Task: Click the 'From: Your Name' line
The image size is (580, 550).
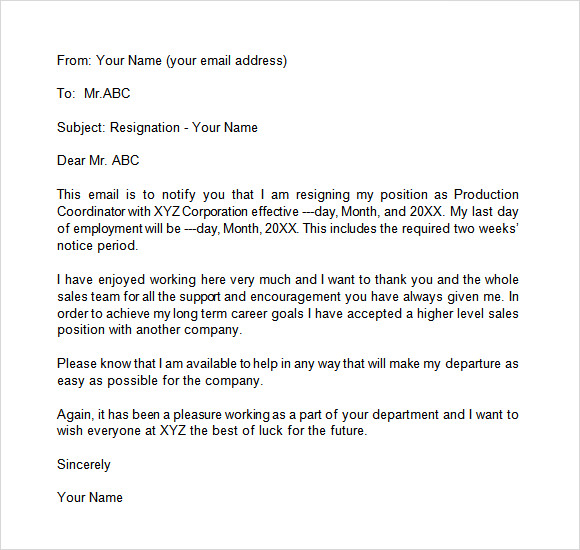Action: [x=172, y=61]
